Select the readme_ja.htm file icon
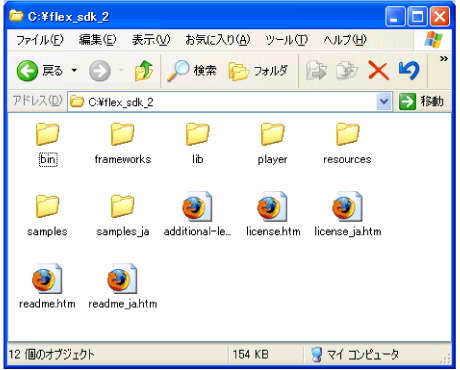The image size is (460, 370). [122, 279]
